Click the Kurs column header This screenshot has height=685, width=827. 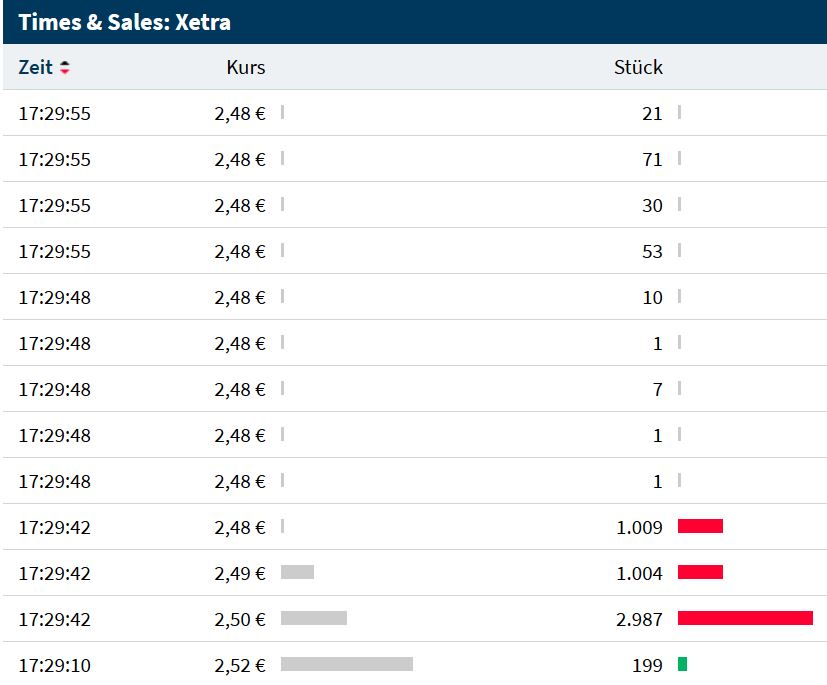point(245,68)
